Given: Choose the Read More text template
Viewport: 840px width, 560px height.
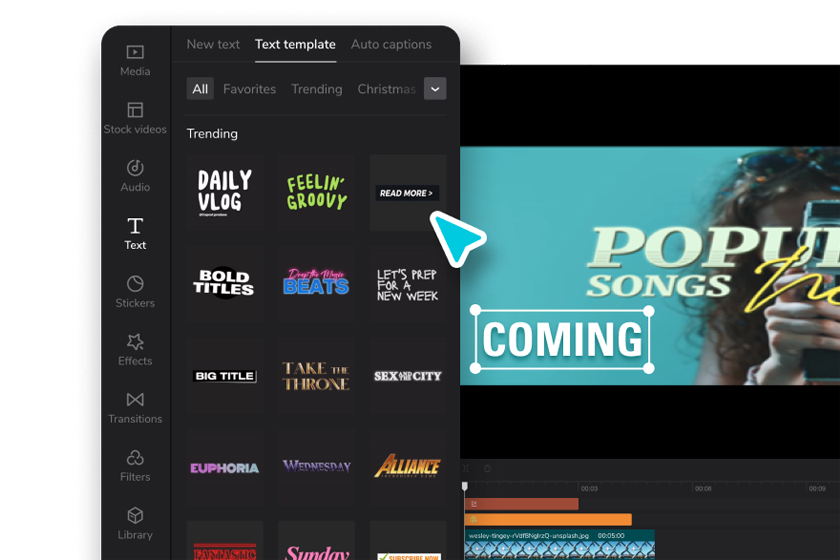Looking at the screenshot, I should (408, 193).
